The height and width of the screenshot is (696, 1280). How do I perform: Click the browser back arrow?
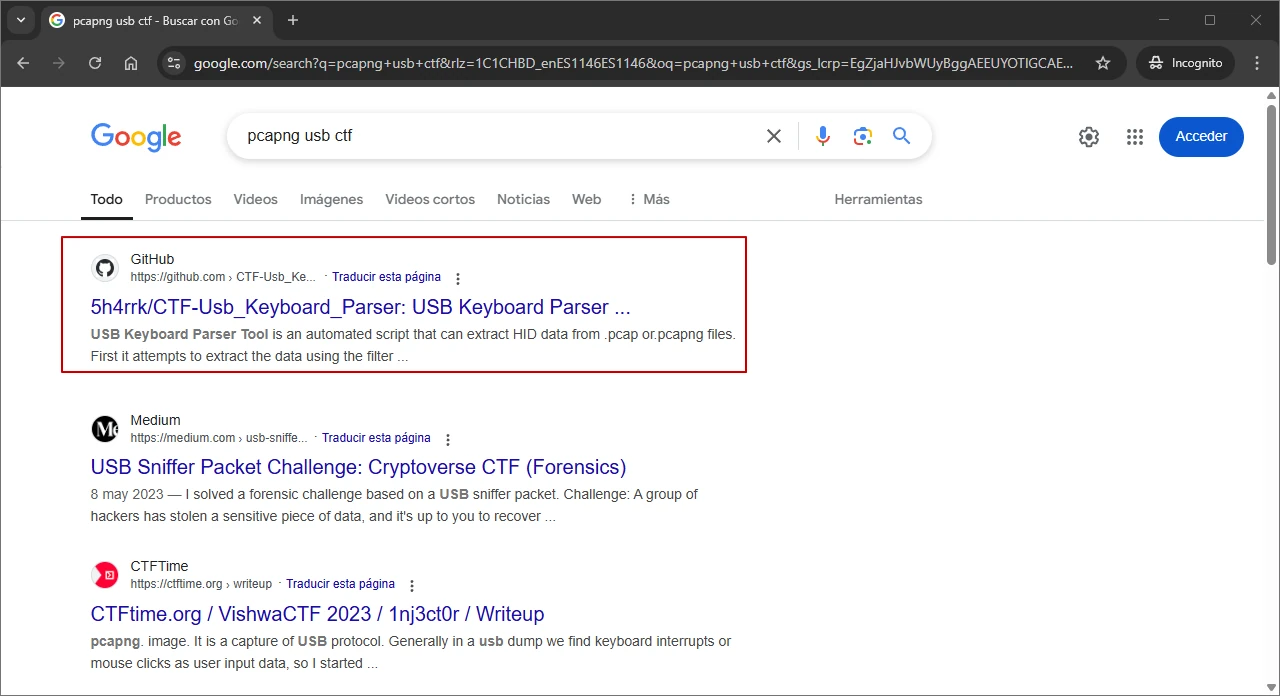tap(23, 63)
